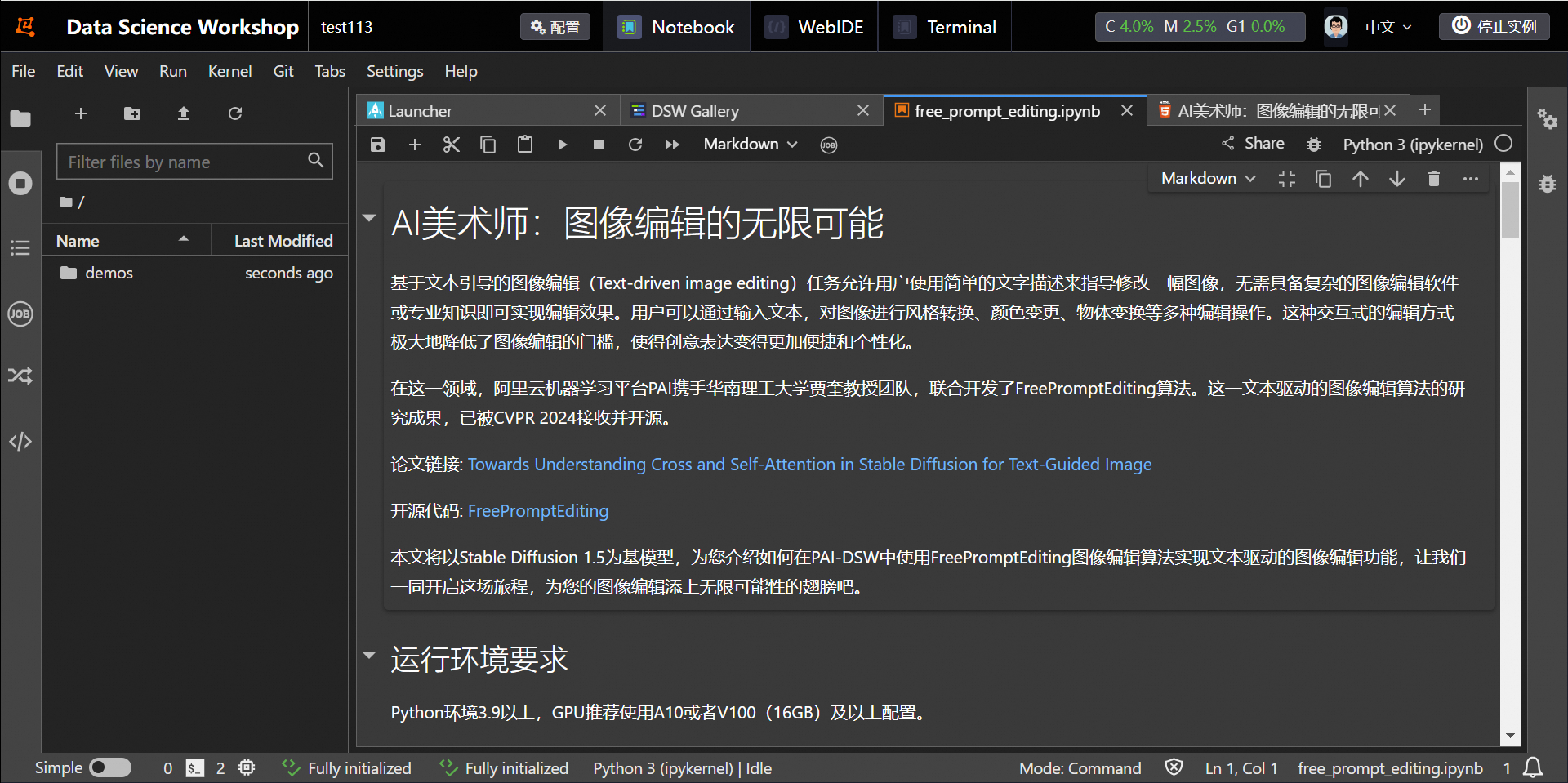The image size is (1568, 783).
Task: Move the active cell up
Action: [1361, 179]
